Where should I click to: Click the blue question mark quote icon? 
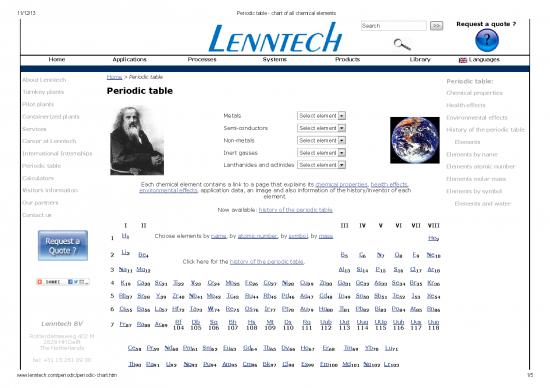pos(487,40)
